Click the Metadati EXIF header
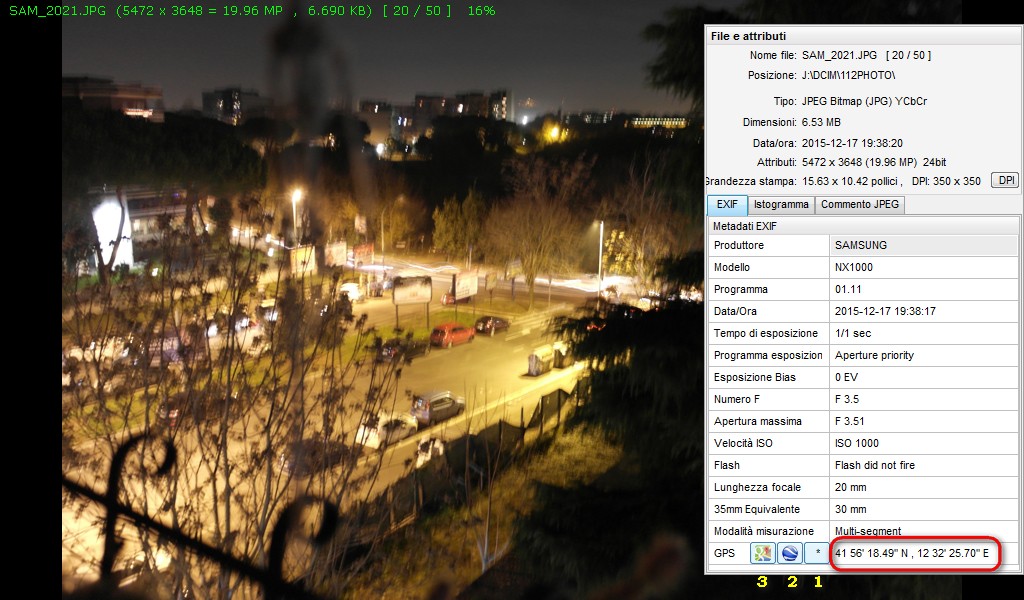This screenshot has width=1024, height=600. [745, 226]
